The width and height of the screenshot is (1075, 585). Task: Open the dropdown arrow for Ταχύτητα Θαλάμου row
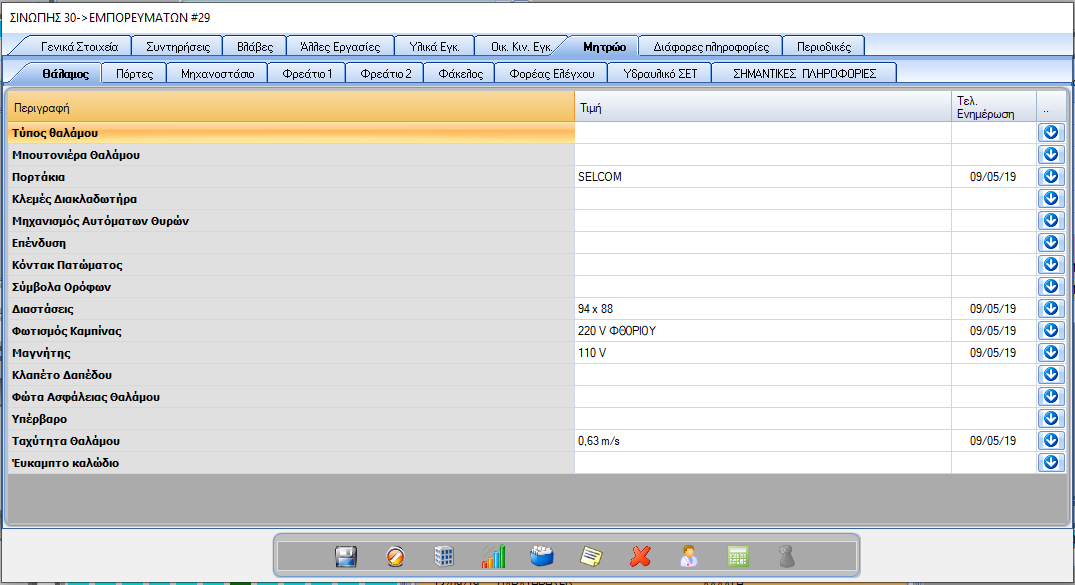tap(1050, 441)
